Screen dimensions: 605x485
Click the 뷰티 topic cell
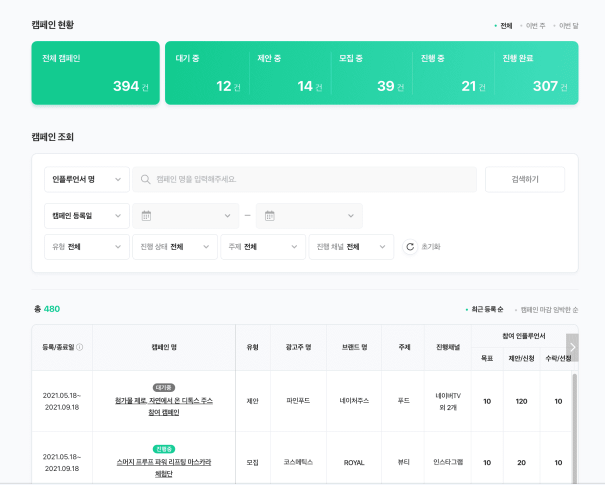click(x=404, y=462)
